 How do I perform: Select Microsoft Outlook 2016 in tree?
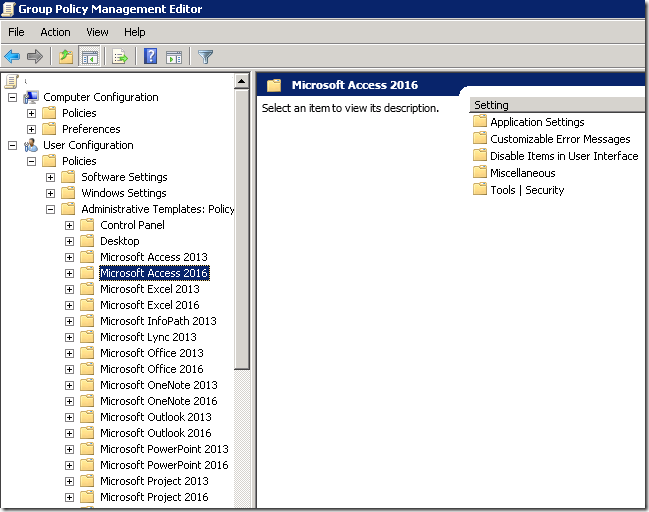click(x=156, y=433)
